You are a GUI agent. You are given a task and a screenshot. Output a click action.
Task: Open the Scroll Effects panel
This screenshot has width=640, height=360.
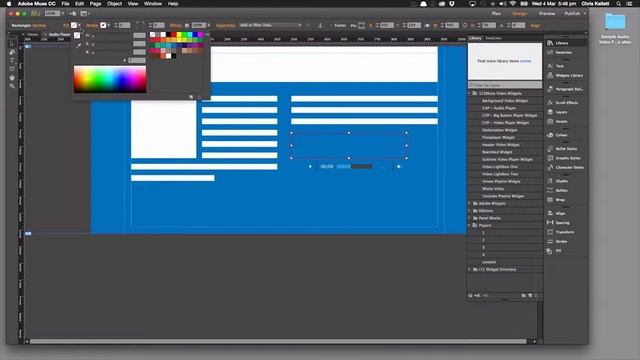(562, 102)
